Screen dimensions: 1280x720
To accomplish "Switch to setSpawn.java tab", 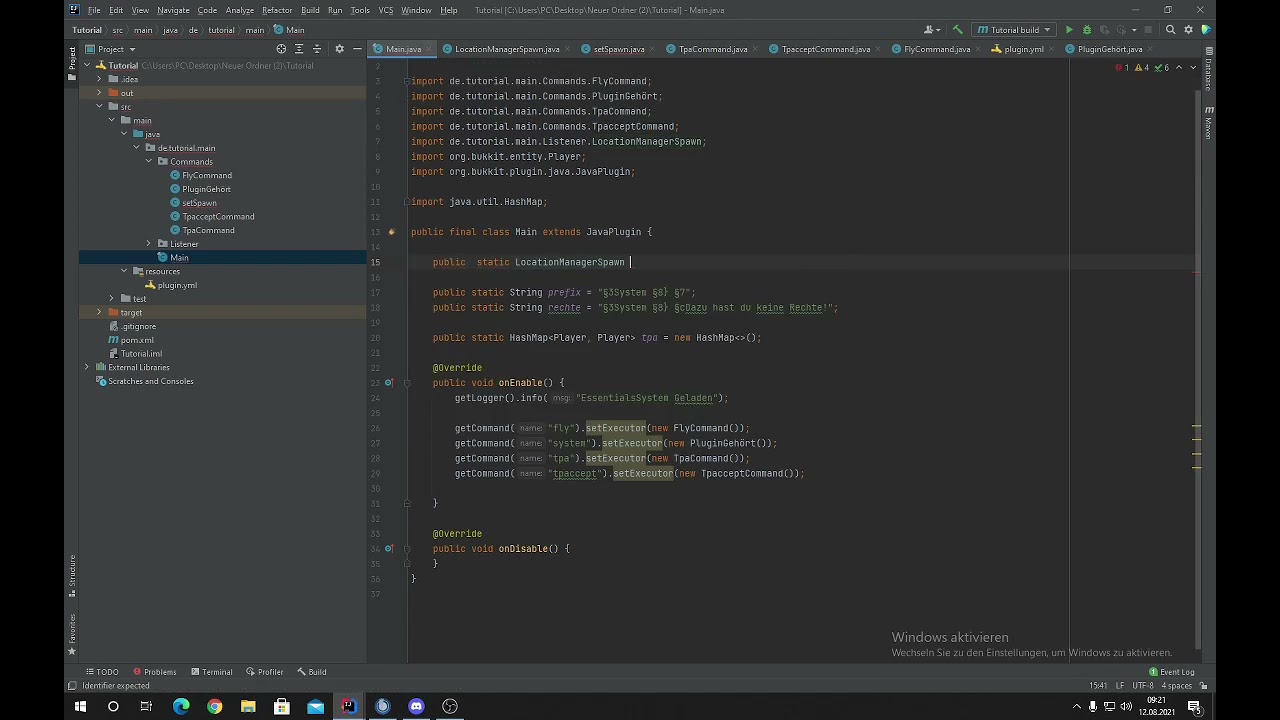I will tap(618, 49).
